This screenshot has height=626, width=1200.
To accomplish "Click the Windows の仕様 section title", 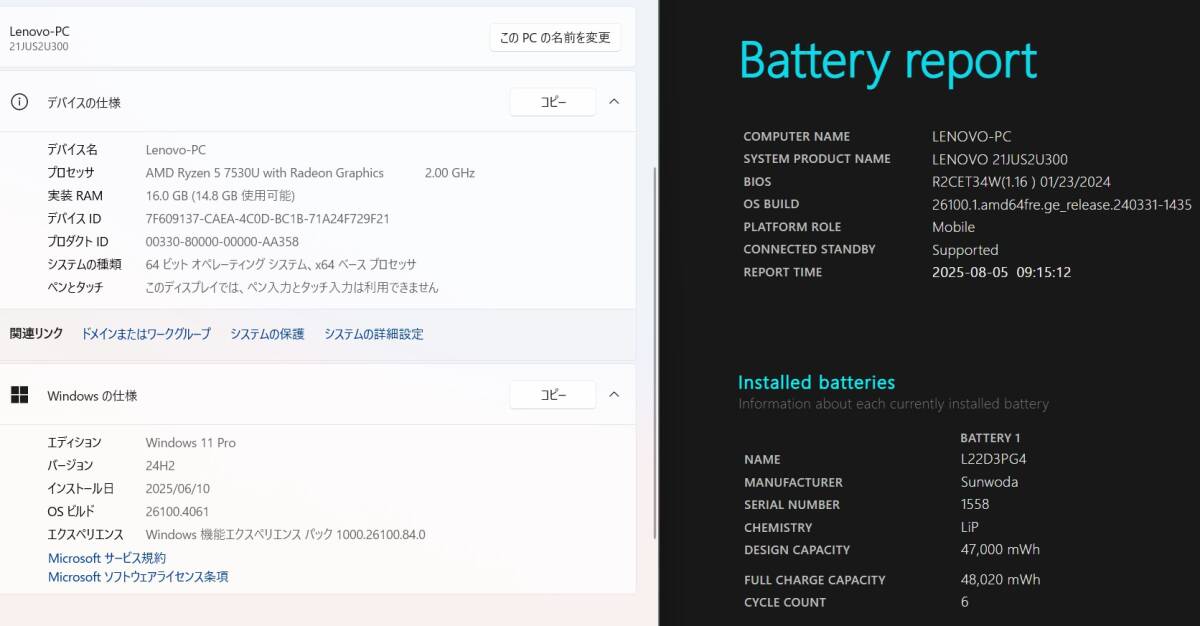I will click(x=92, y=395).
